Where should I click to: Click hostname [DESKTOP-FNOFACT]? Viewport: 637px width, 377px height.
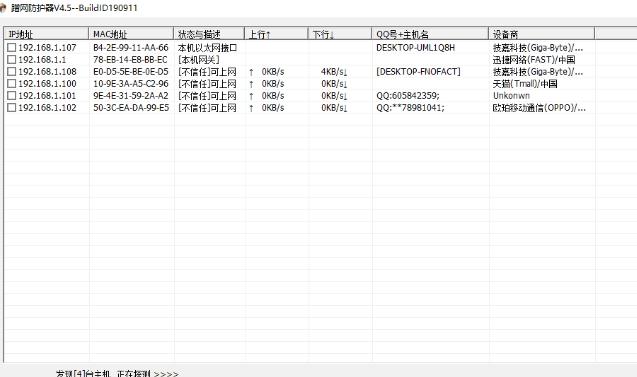coord(418,72)
